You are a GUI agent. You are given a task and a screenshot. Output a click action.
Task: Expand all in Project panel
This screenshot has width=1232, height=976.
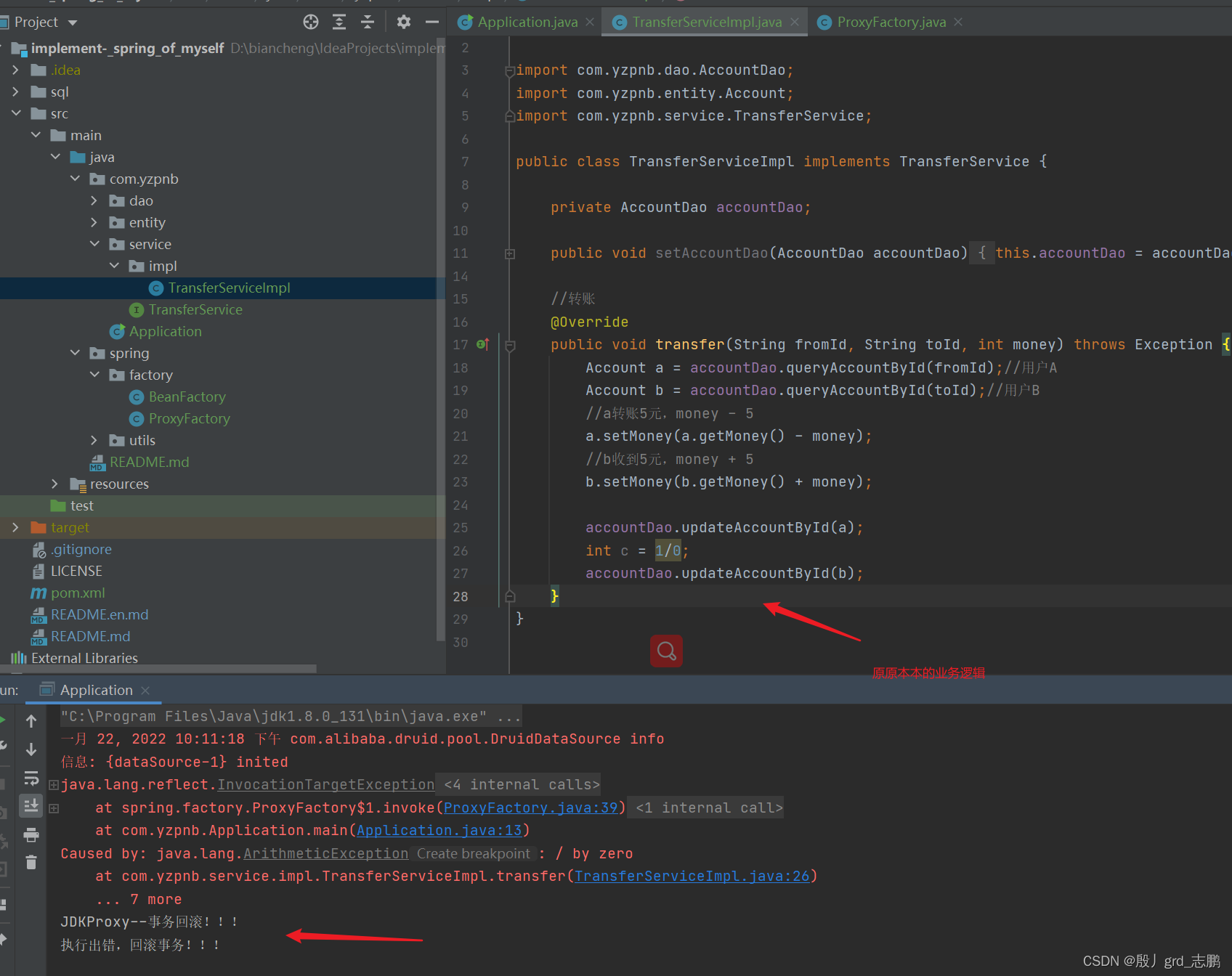(339, 22)
